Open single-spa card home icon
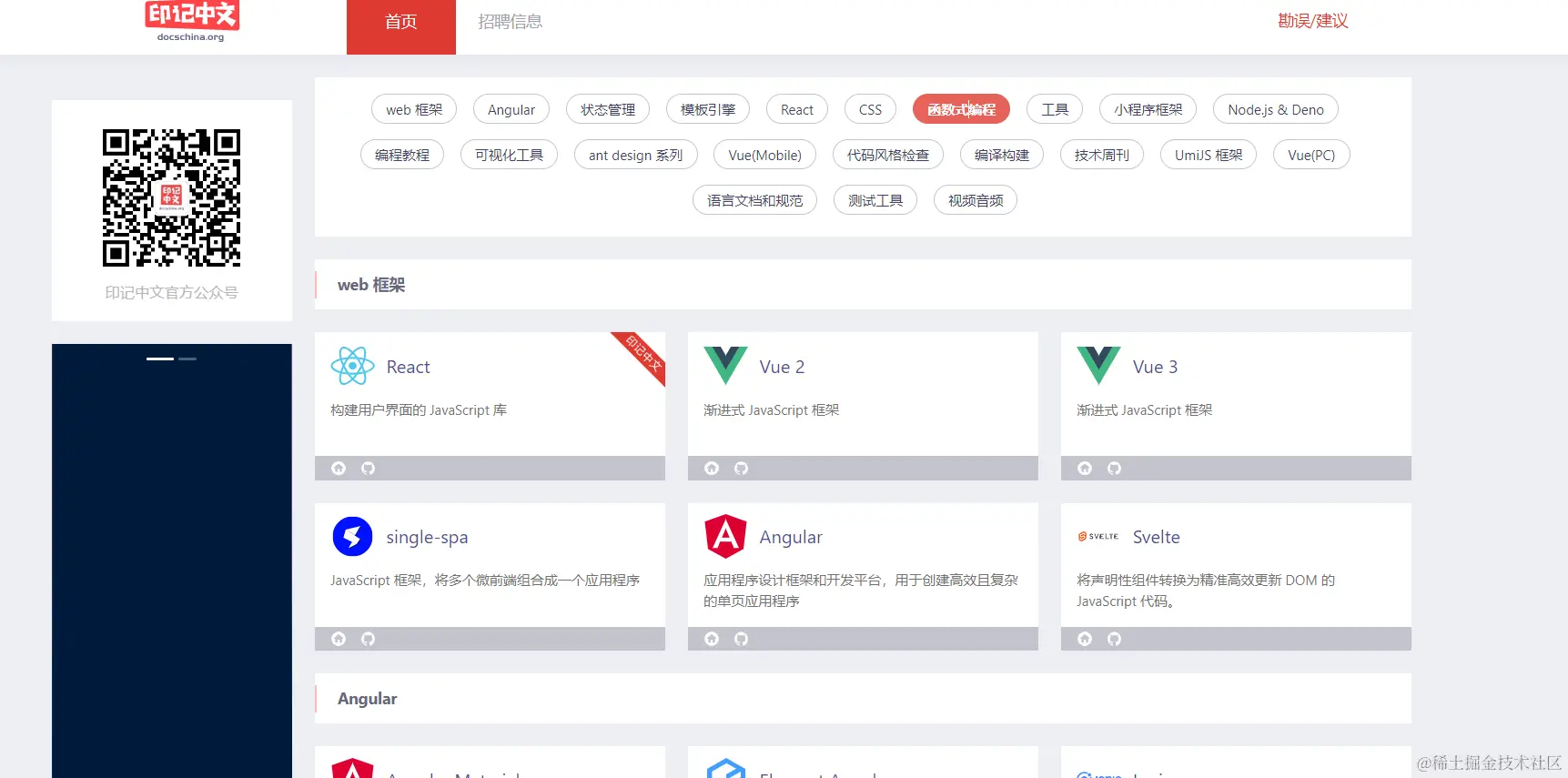Screen dimensions: 1568x778 click(x=339, y=639)
